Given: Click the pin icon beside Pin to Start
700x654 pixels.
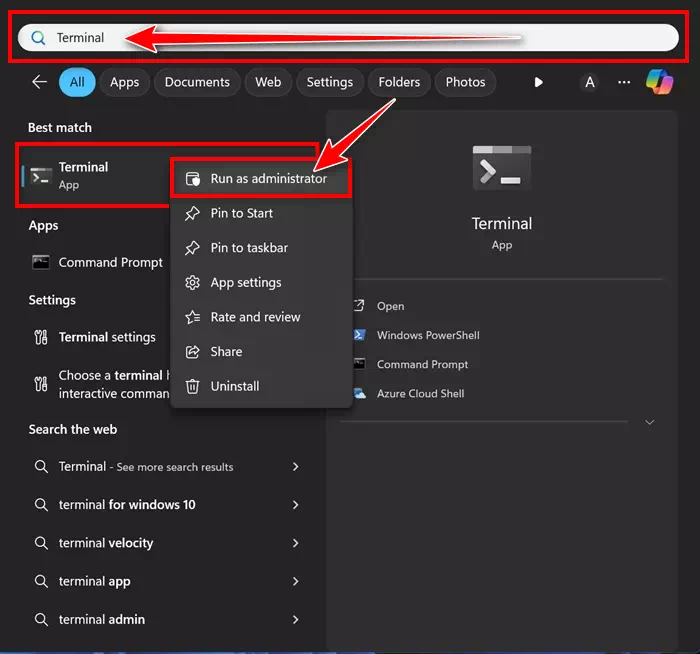Looking at the screenshot, I should [x=192, y=213].
